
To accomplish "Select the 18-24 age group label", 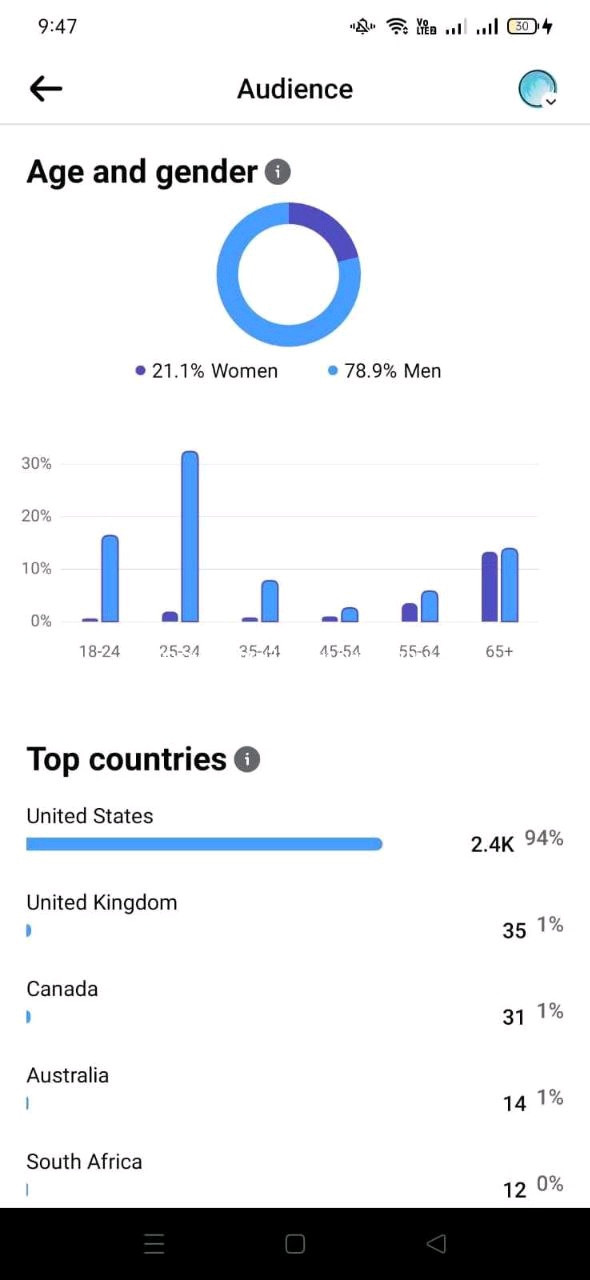I will point(99,651).
